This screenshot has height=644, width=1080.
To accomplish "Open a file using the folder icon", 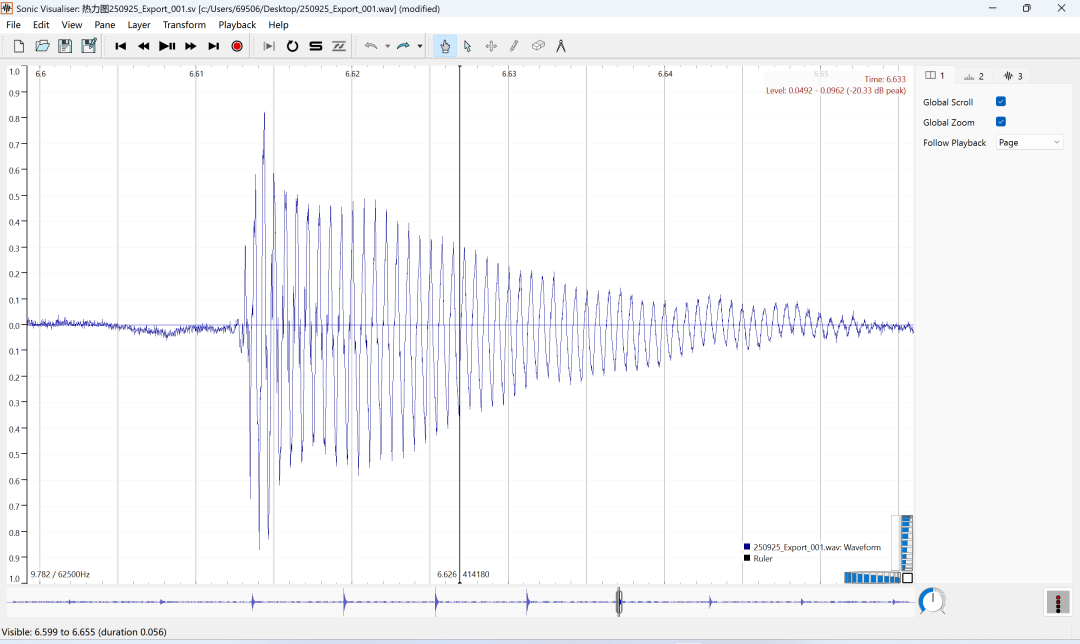I will [x=42, y=46].
